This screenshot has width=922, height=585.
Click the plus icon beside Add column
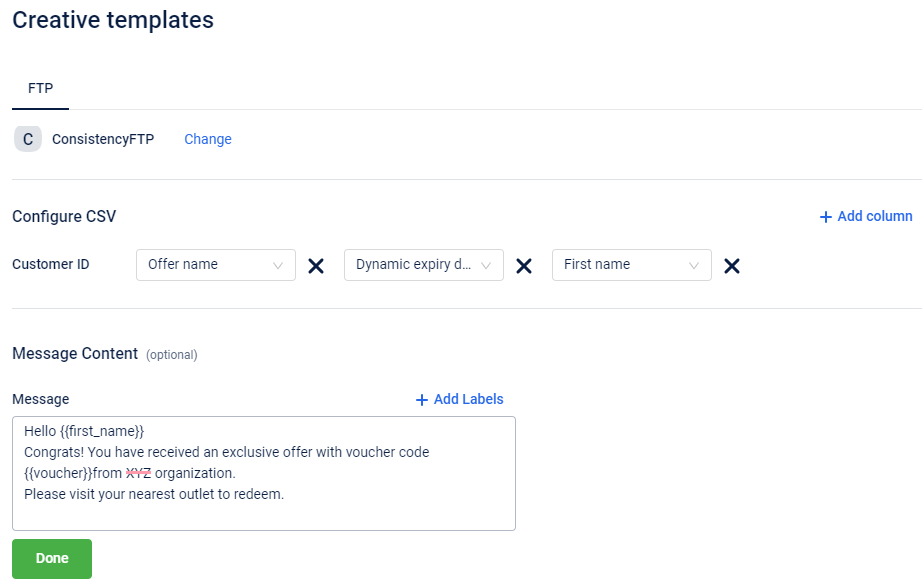click(826, 217)
